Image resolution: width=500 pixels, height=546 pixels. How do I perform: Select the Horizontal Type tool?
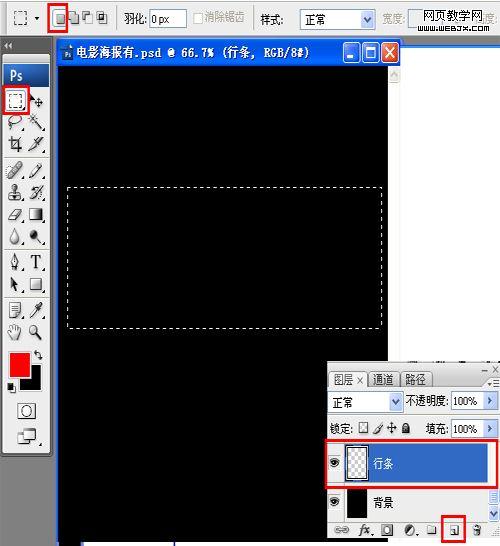[36, 262]
